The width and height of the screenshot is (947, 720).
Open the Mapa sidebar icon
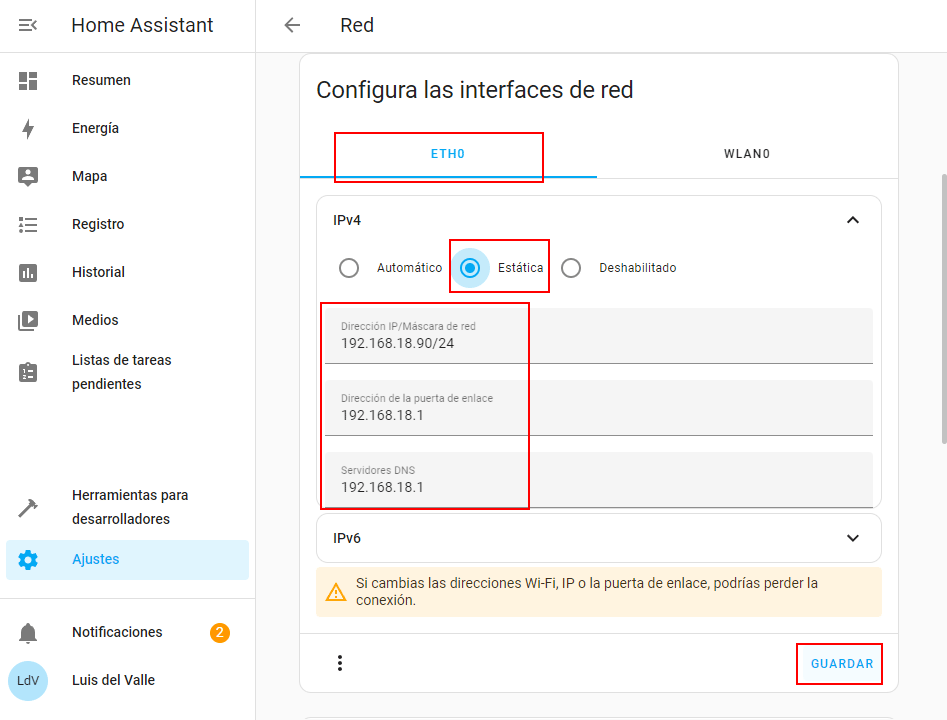(x=28, y=176)
